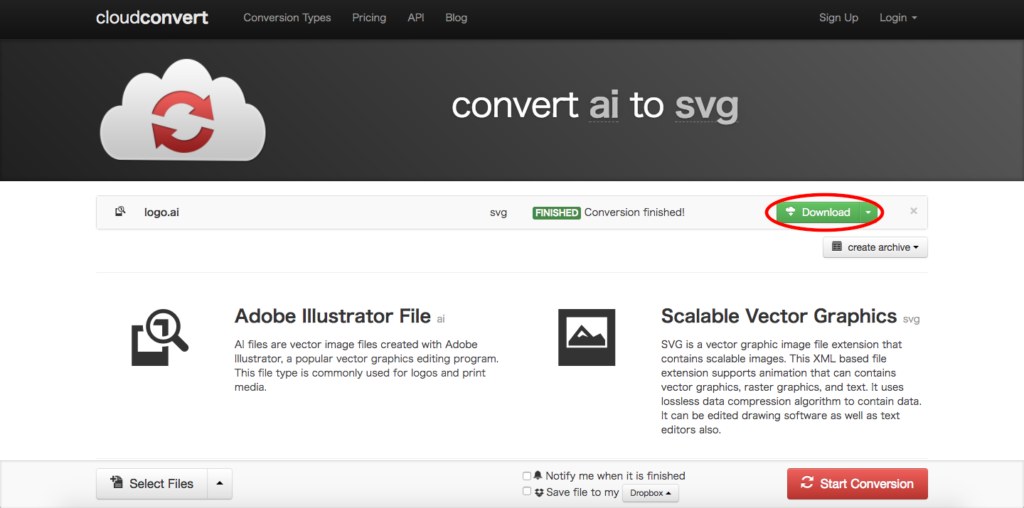Open the create archive dropdown
Screen dimensions: 1024x508
[x=875, y=247]
